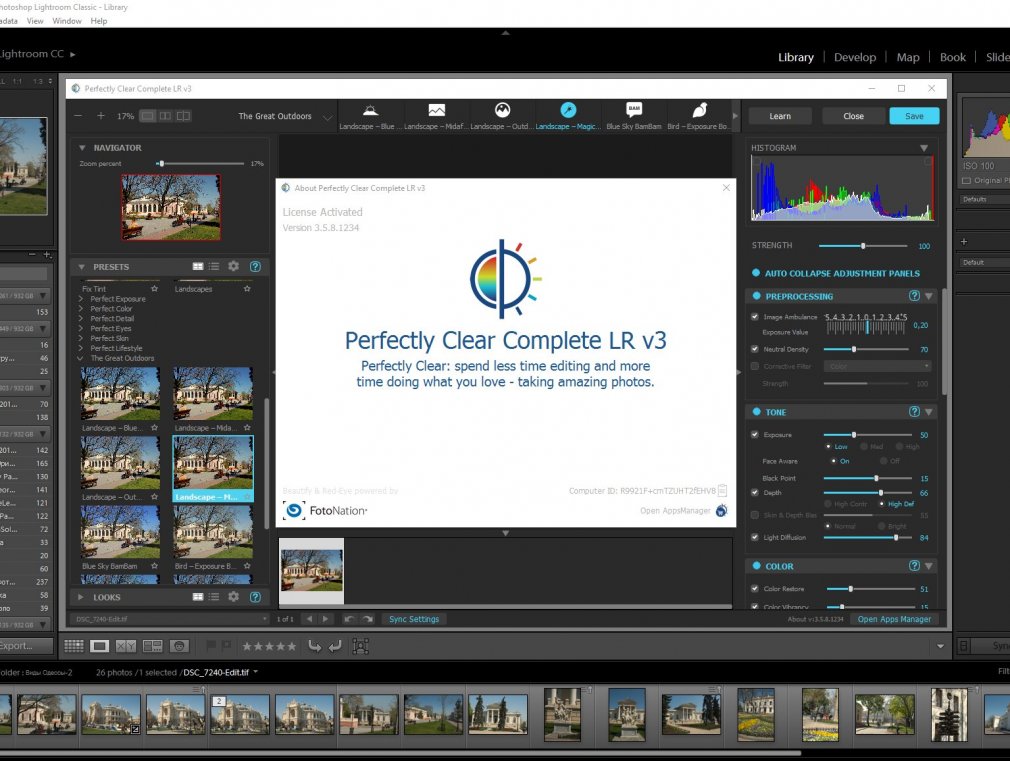The width and height of the screenshot is (1010, 761).
Task: Save the Perfectly Clear edits
Action: pos(914,116)
